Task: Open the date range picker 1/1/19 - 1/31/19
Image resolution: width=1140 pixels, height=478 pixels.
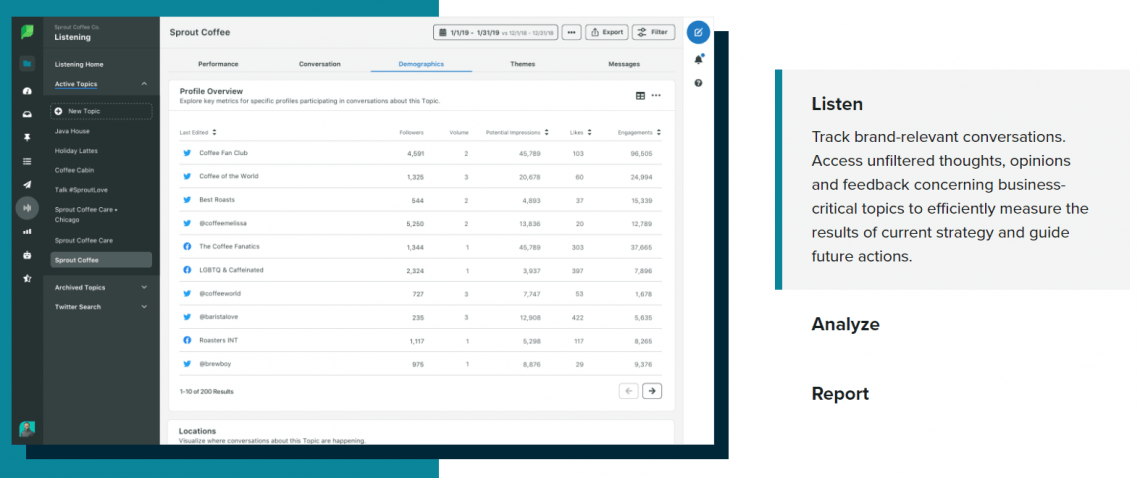Action: pos(496,32)
